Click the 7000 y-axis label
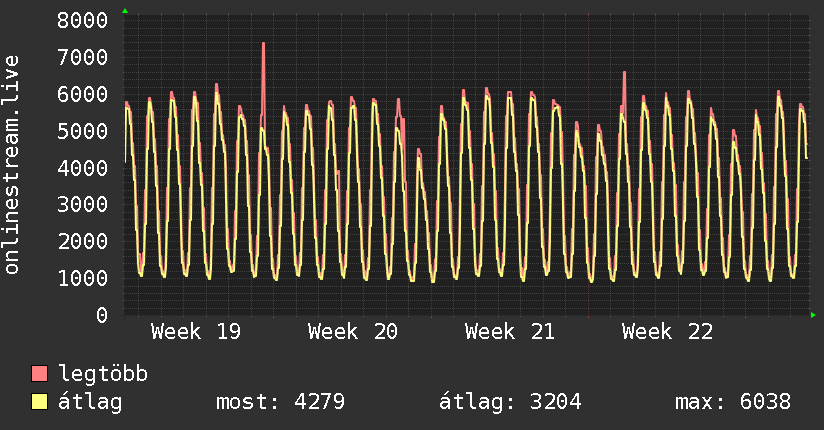The image size is (824, 430). point(83,57)
